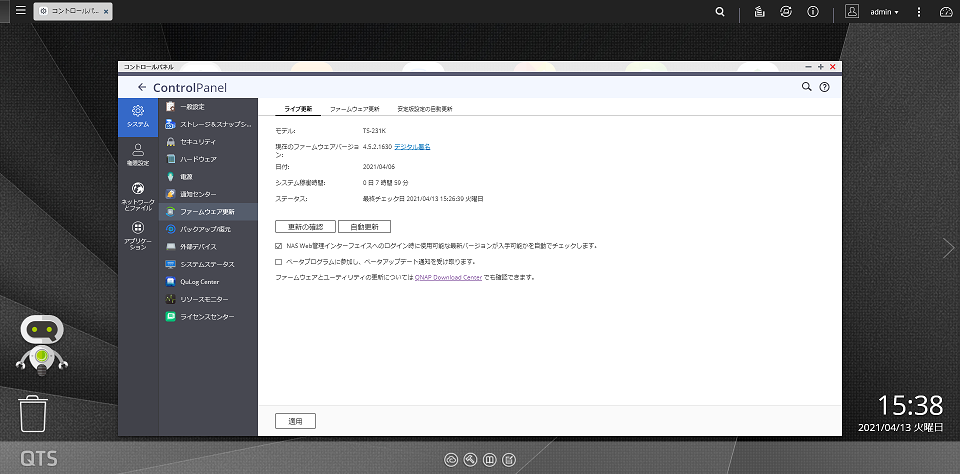
Task: Open the dashboard gauge icon
Action: tap(946, 12)
